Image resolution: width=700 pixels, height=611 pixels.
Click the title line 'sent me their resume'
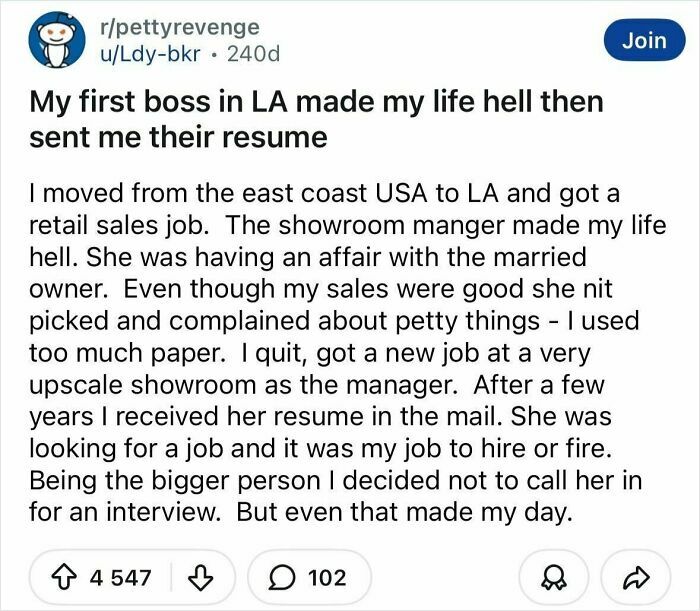(x=177, y=137)
